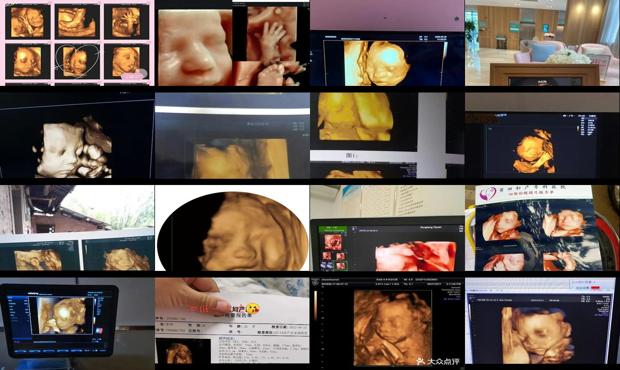Open the hospital lobby sofa photo

[x=542, y=43]
